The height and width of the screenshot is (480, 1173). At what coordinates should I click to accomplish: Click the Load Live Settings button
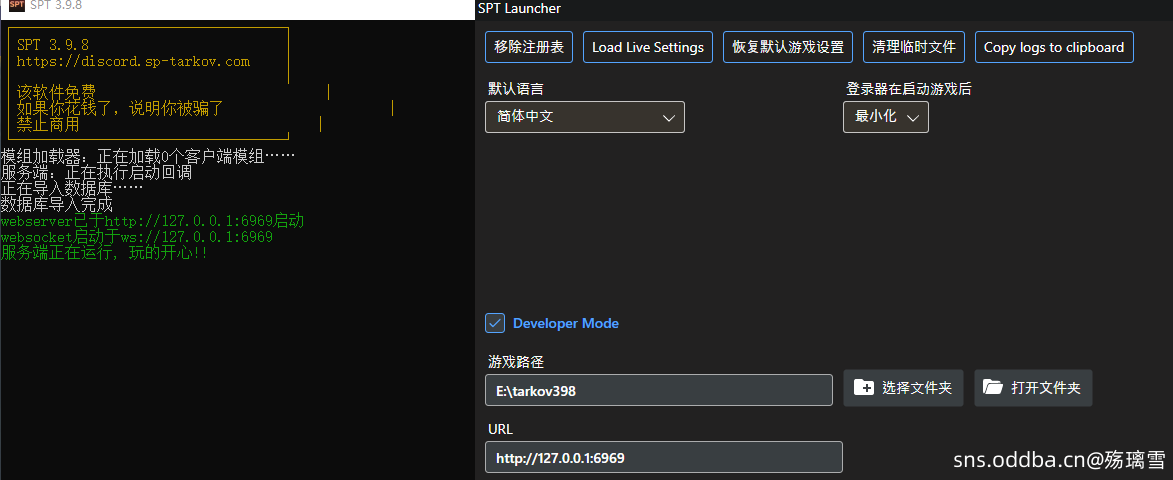648,47
